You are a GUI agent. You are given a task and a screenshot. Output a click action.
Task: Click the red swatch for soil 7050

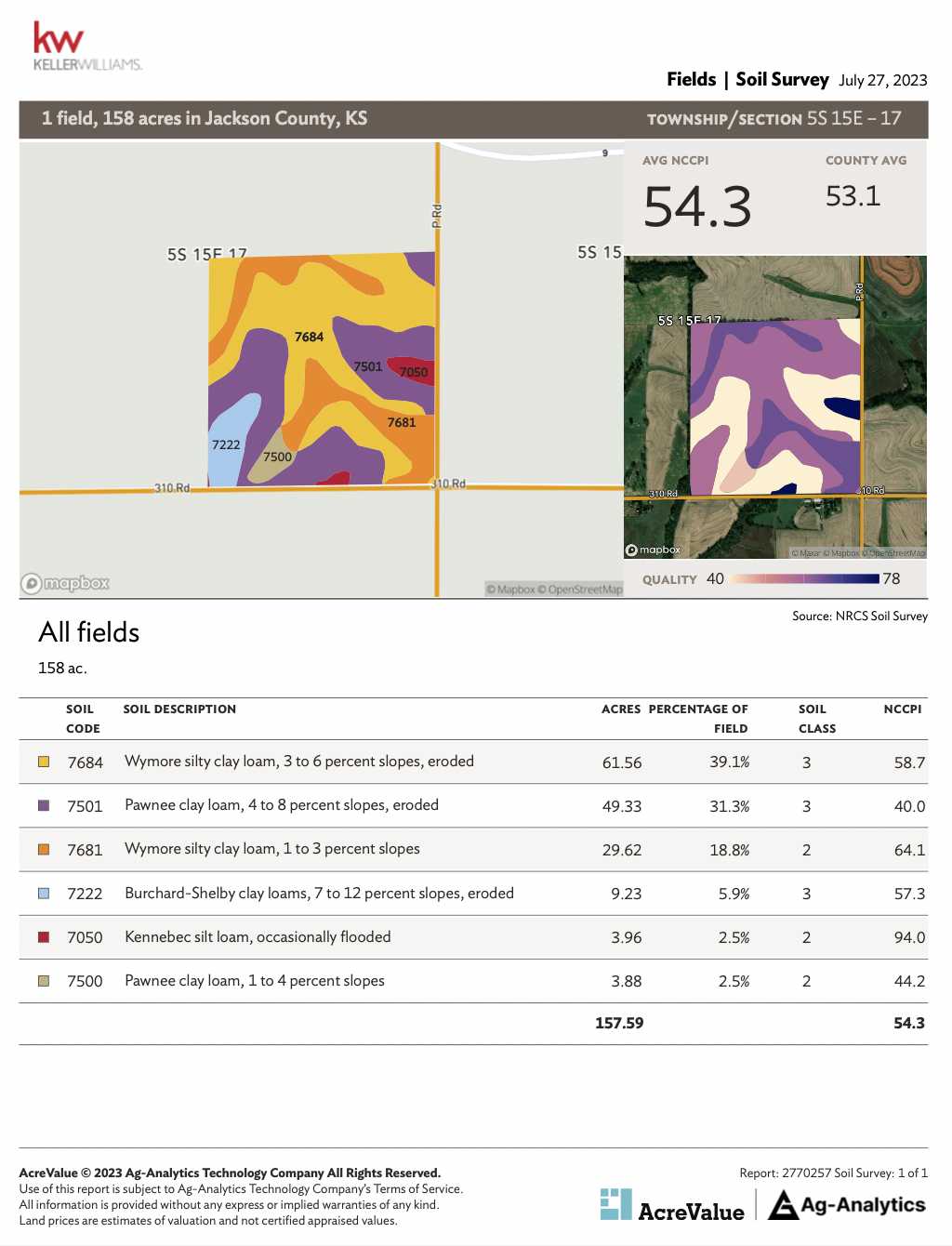tap(44, 936)
